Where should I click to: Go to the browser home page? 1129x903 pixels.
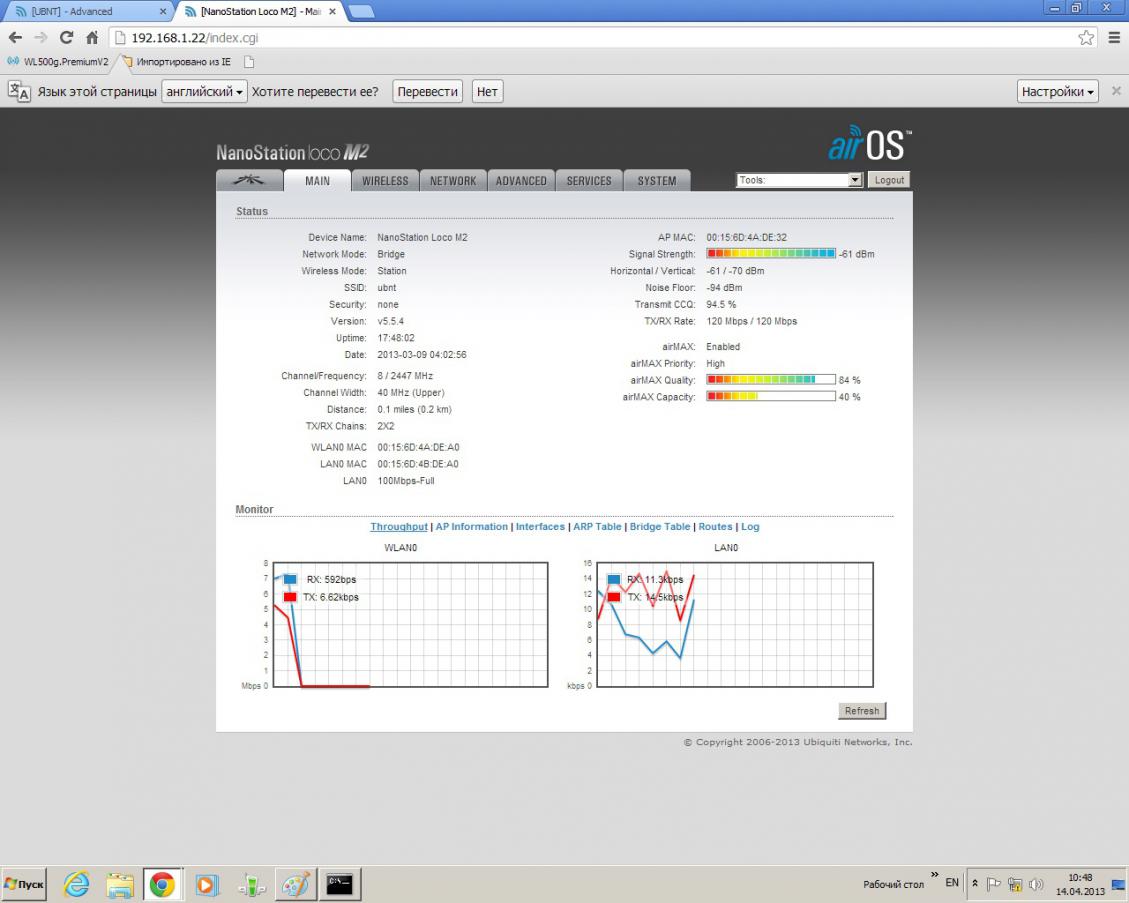(92, 37)
